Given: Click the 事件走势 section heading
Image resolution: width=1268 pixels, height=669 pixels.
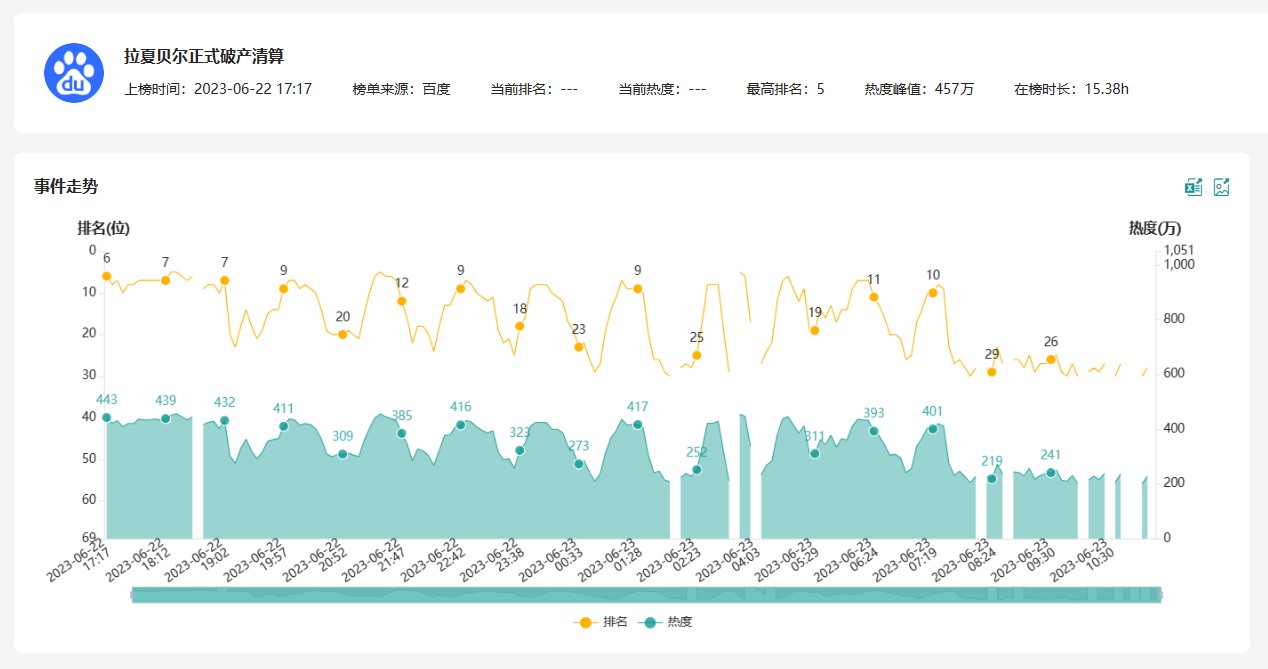Looking at the screenshot, I should 66,187.
